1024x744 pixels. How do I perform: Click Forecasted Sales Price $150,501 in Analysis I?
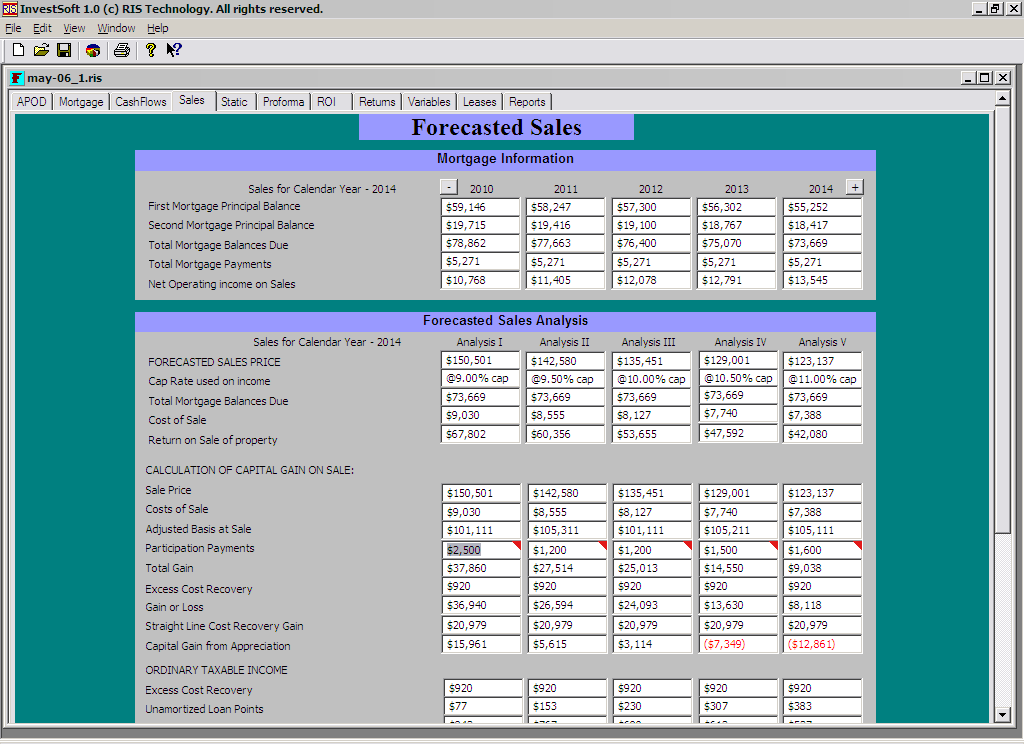coord(480,361)
